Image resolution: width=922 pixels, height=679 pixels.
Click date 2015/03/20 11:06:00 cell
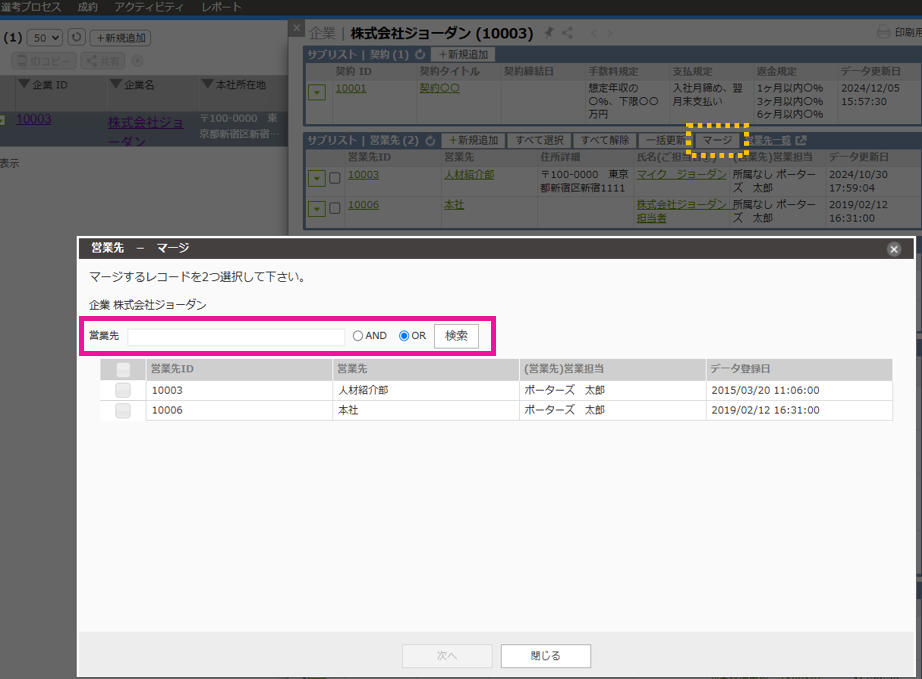(799, 390)
